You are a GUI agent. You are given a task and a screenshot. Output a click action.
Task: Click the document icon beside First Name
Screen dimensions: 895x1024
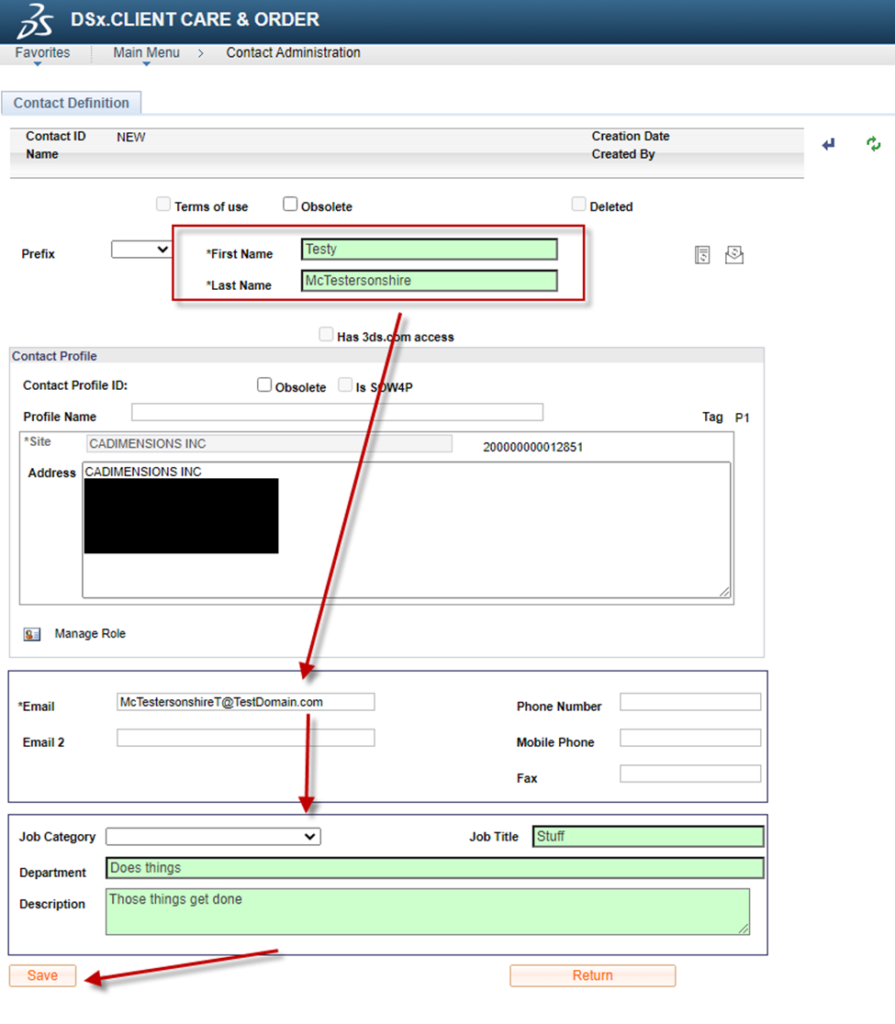702,255
